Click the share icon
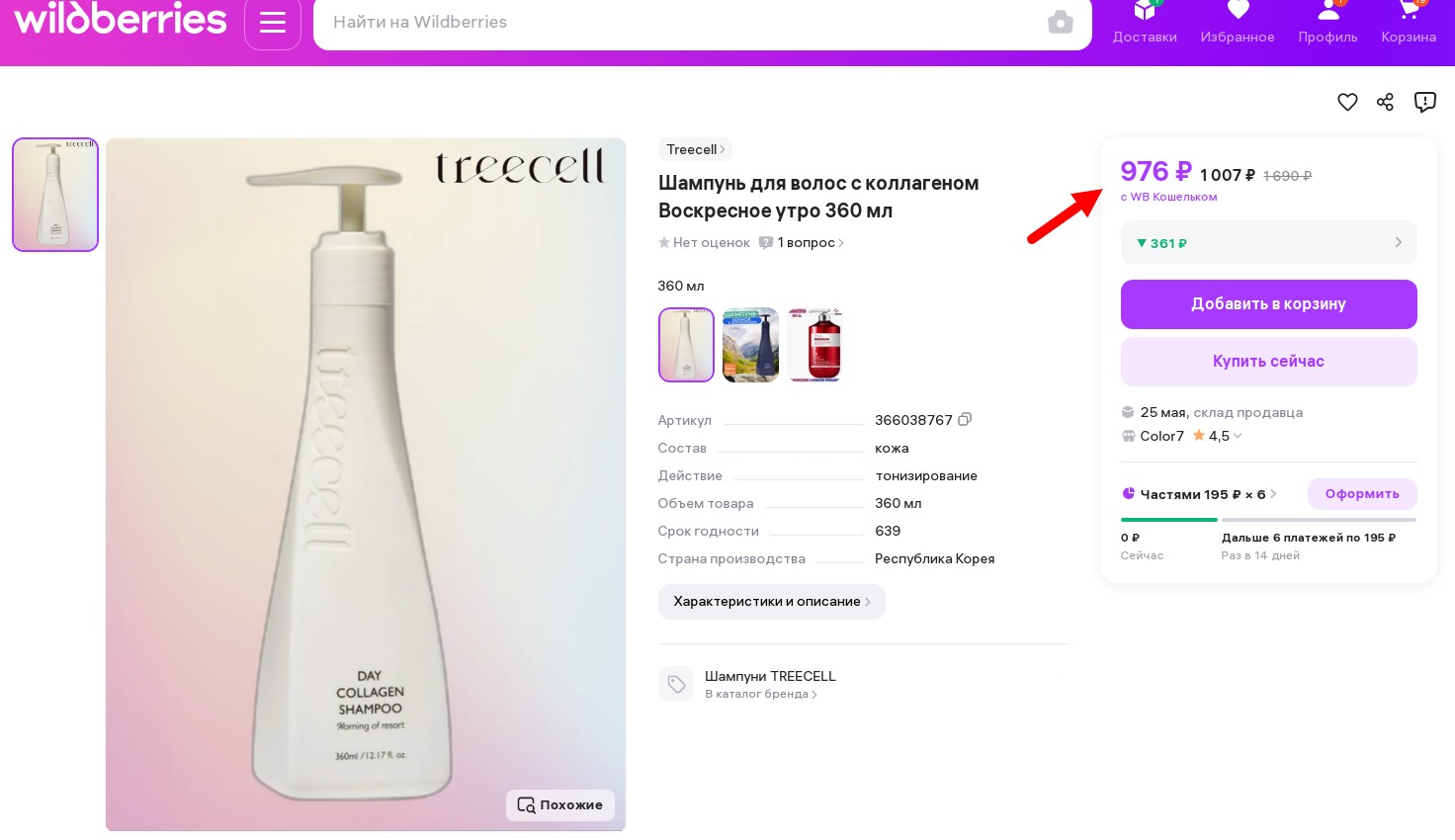Image resolution: width=1455 pixels, height=840 pixels. (1385, 102)
